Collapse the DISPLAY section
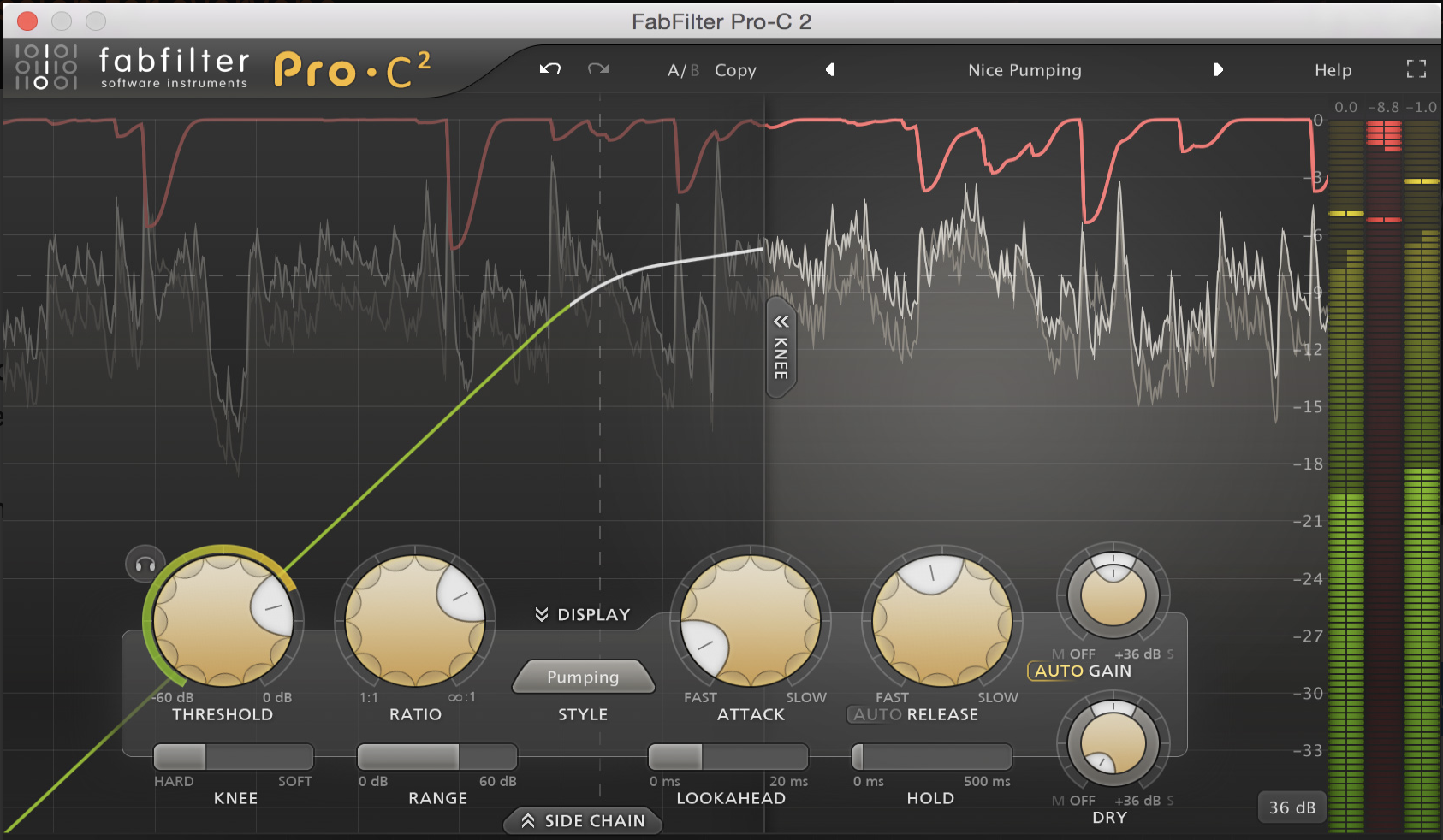The image size is (1443, 840). (x=583, y=614)
